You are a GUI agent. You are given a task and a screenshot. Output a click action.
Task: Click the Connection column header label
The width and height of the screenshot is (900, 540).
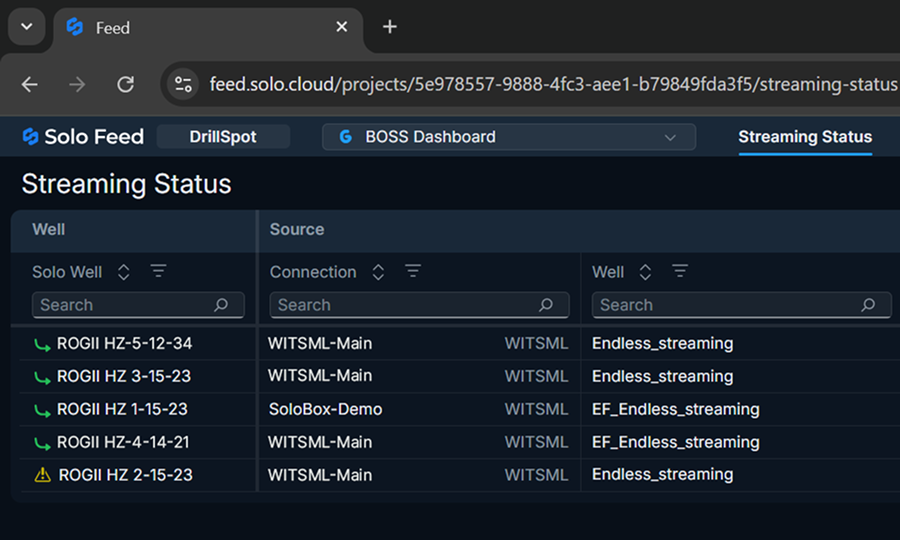[x=313, y=272]
